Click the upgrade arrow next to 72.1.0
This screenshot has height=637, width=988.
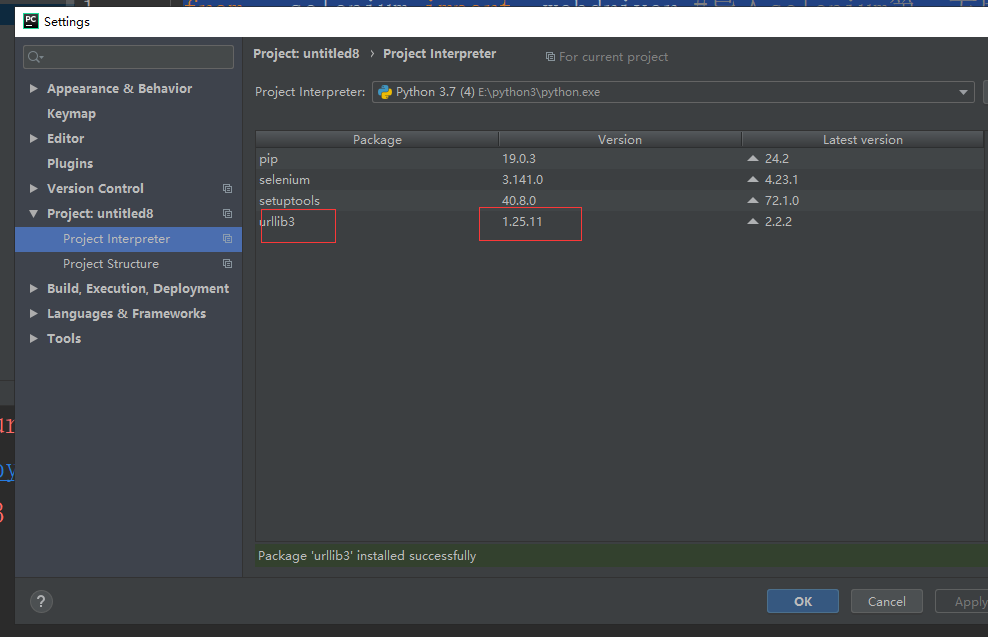752,200
